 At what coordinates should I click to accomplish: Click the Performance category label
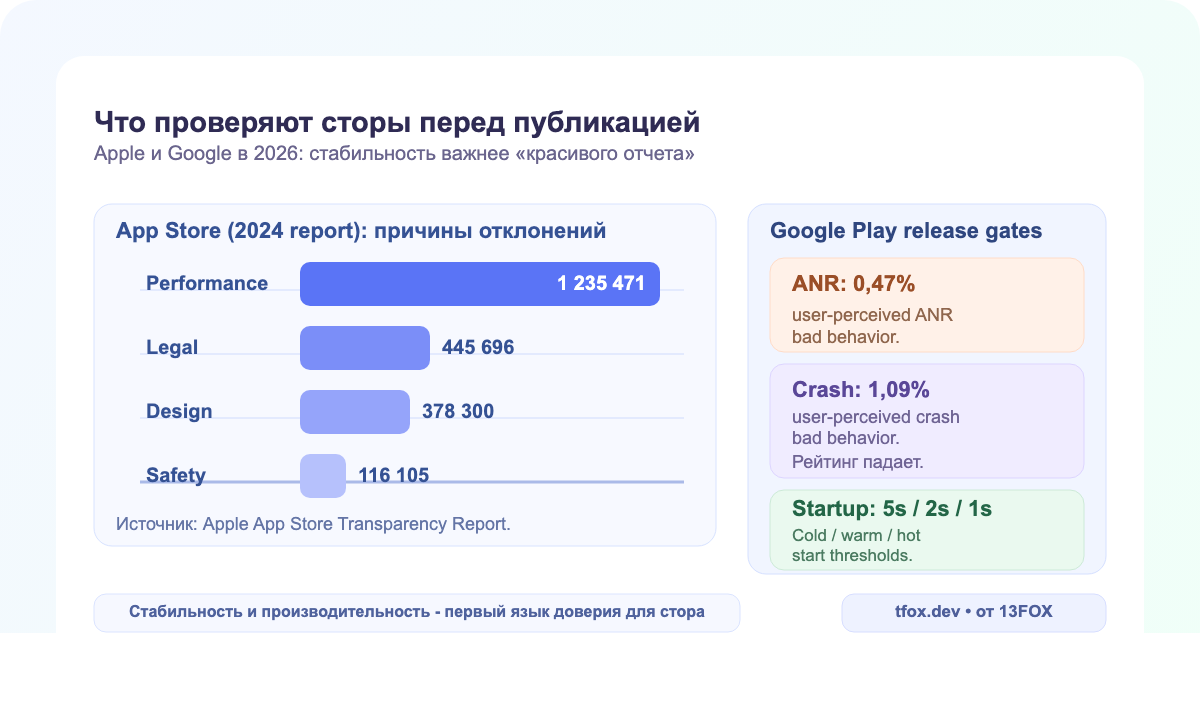tap(207, 283)
